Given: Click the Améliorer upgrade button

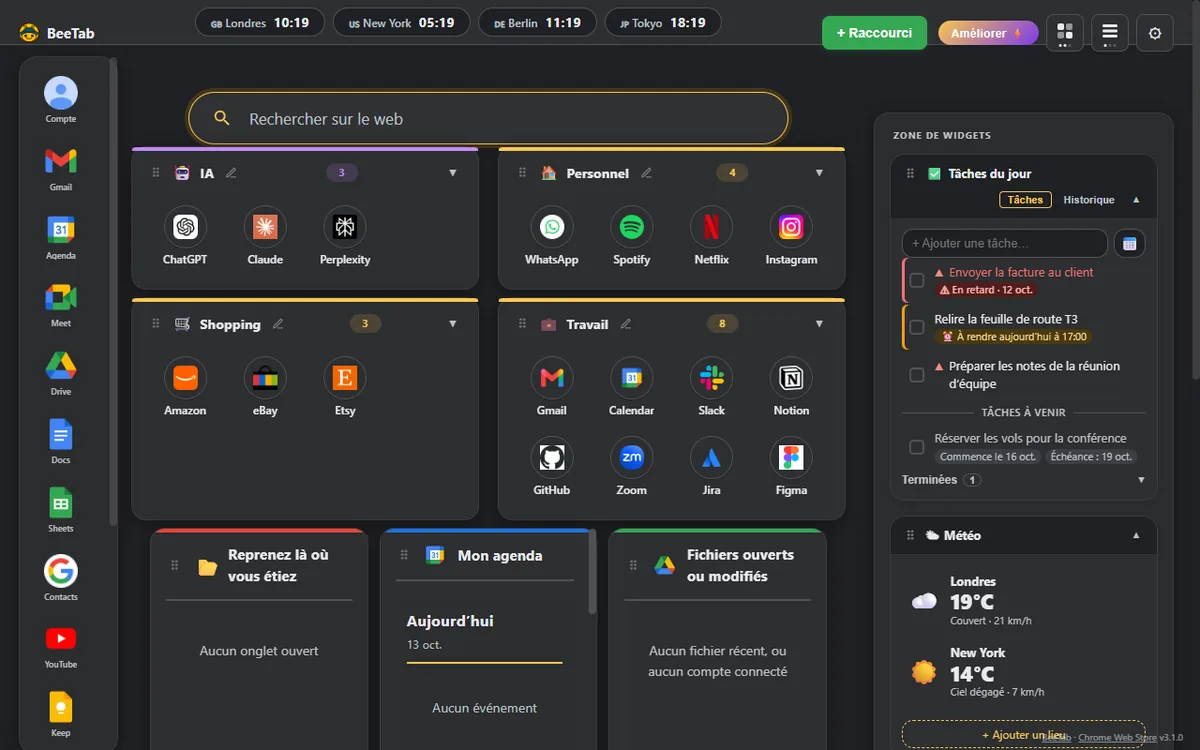Looking at the screenshot, I should pos(988,33).
